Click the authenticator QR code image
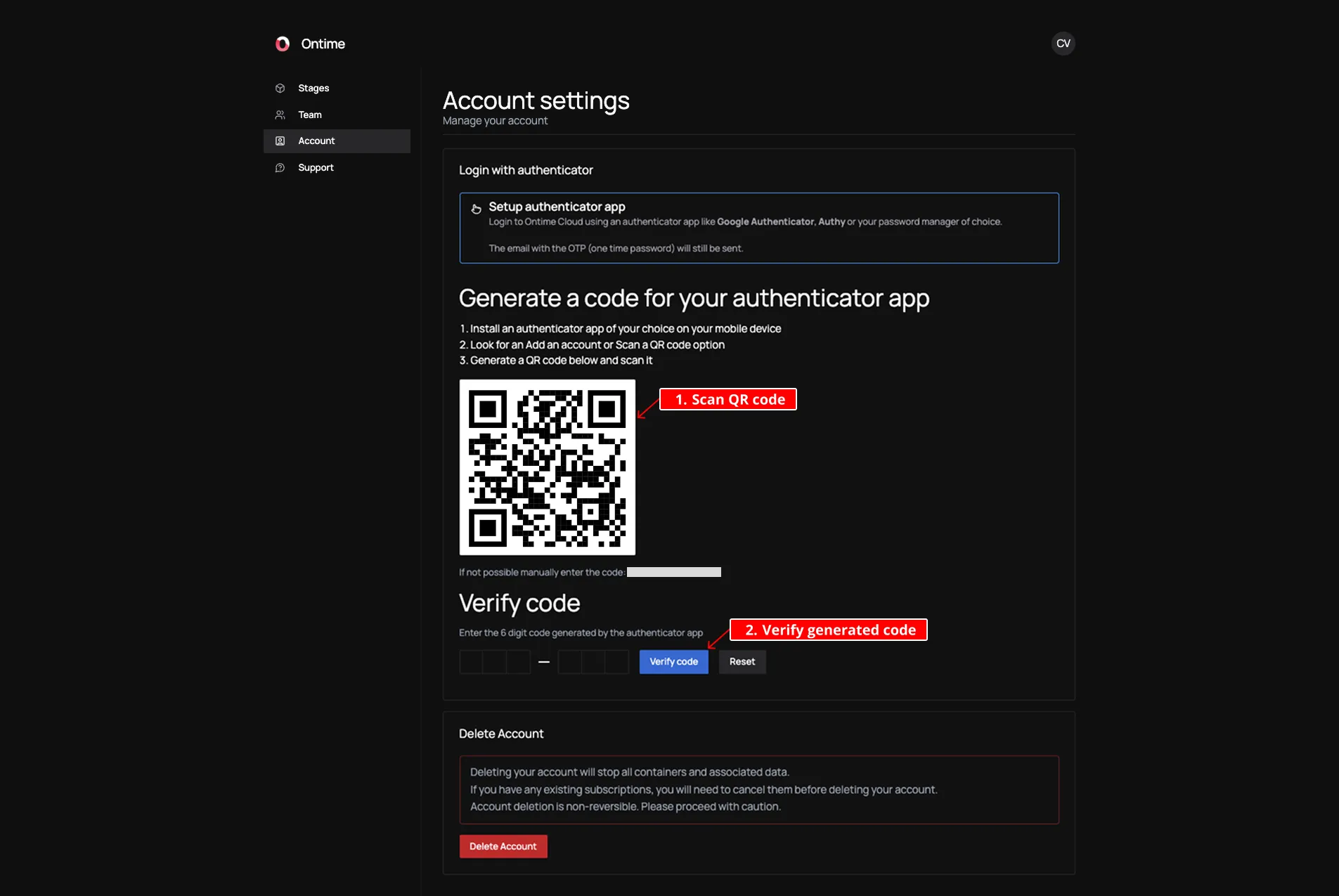This screenshot has width=1339, height=896. (x=547, y=467)
